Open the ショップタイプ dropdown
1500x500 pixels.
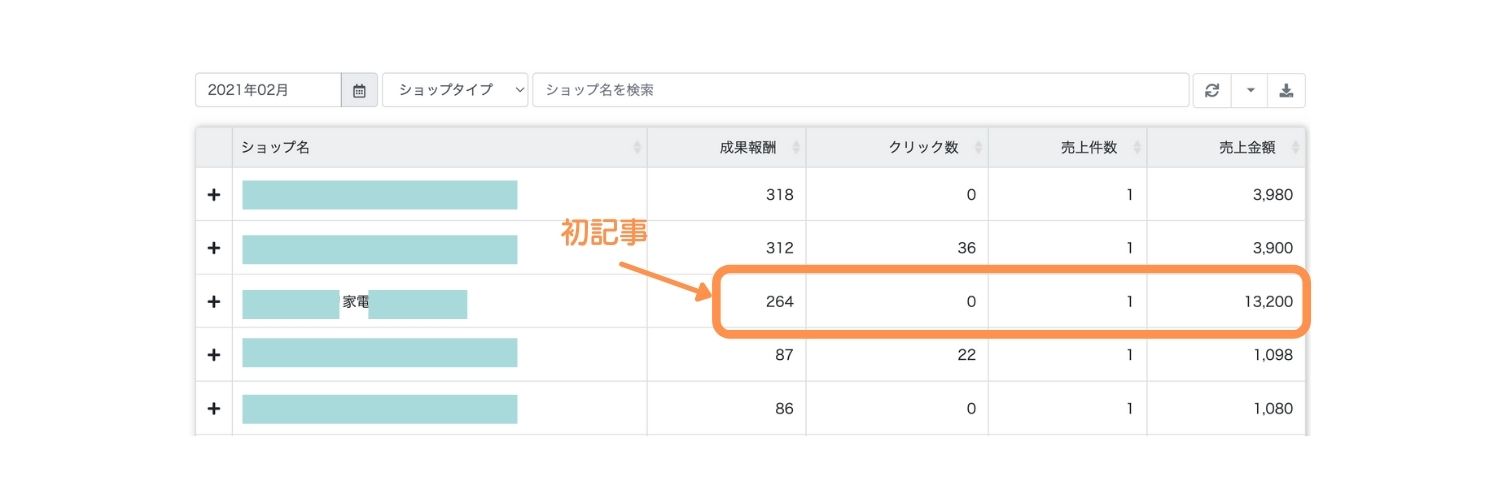(x=455, y=90)
